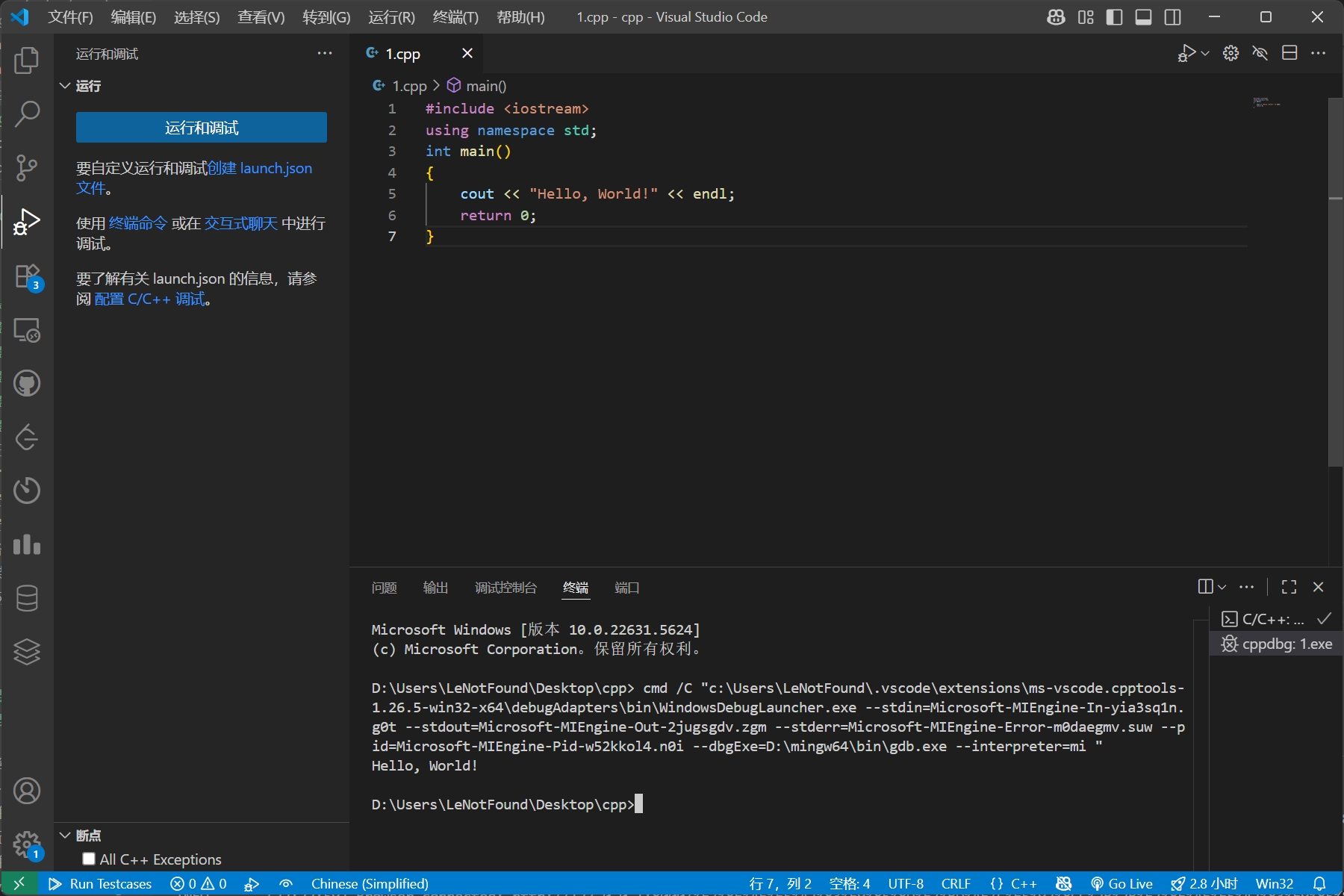Viewport: 1344px width, 896px height.
Task: Open the Extensions view with badge
Action: 27,276
